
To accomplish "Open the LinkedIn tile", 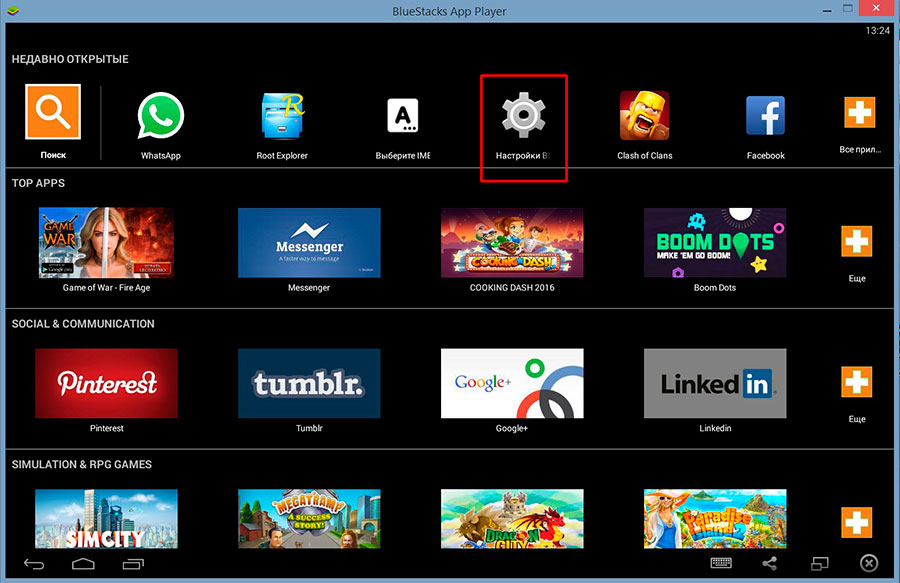I will 715,383.
